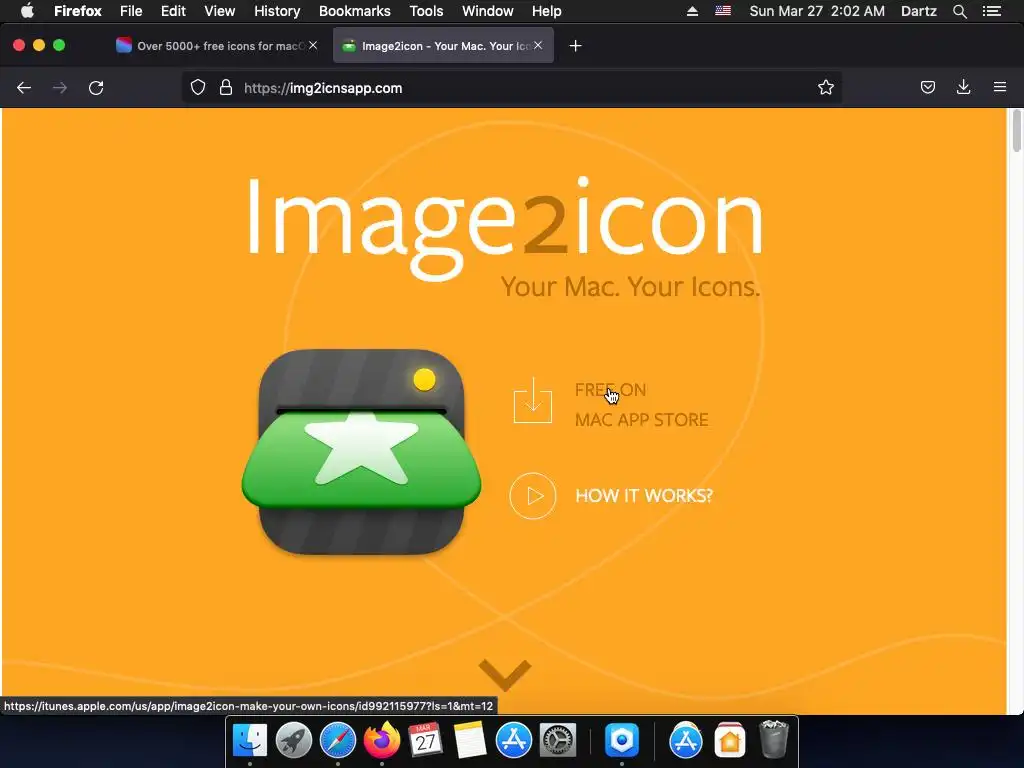
Task: Go back to the previous page
Action: (x=24, y=88)
